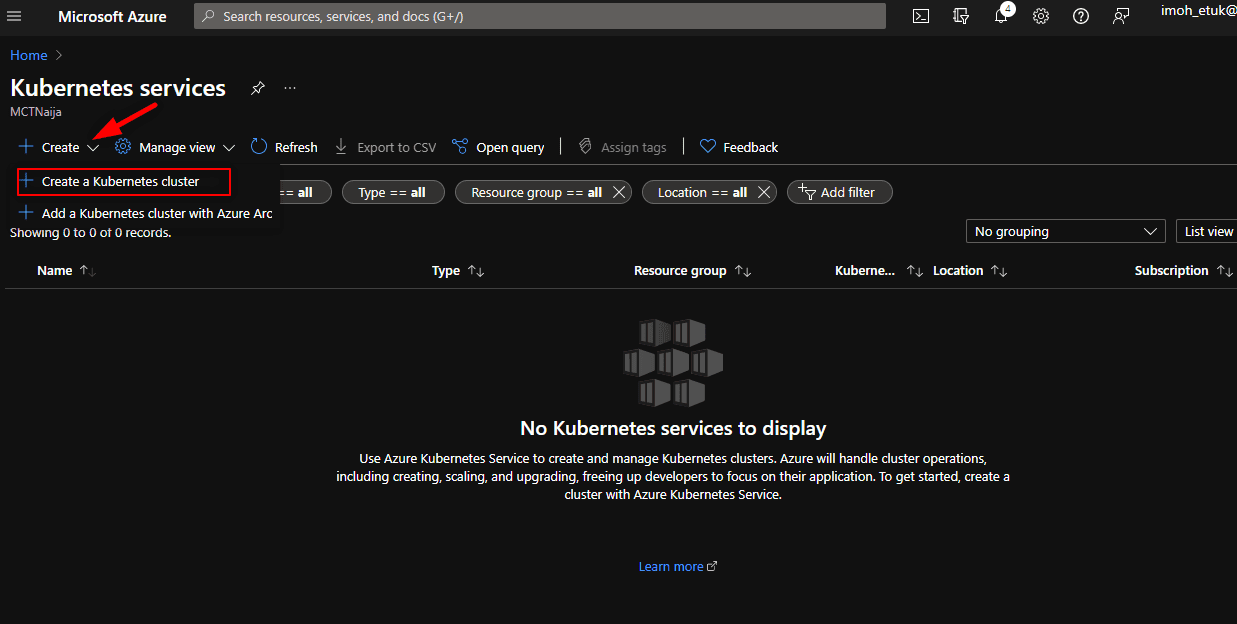Open the Location == all filter pill

[710, 192]
